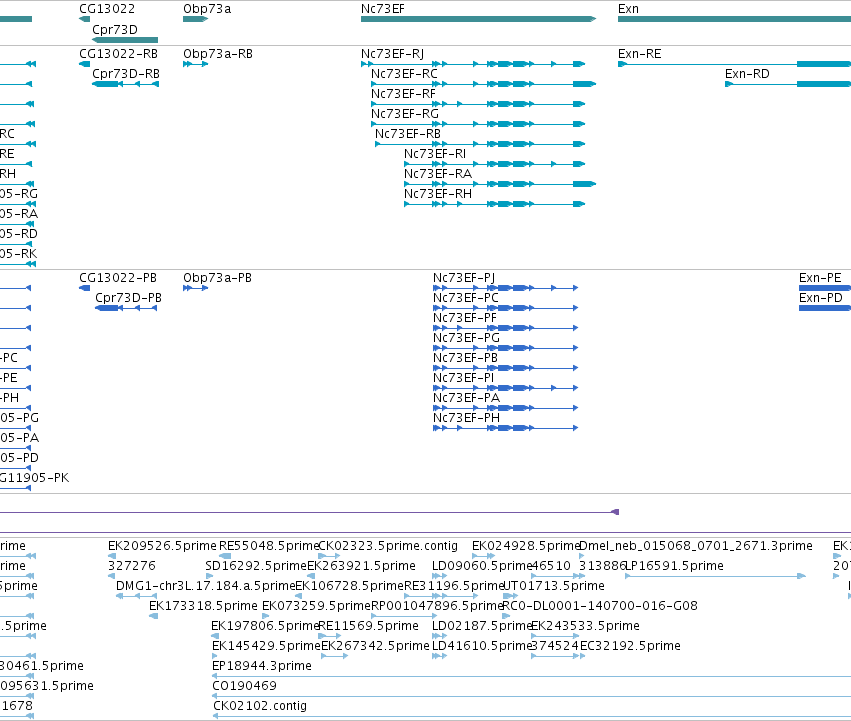Click transcript label Nc73EF-RB
Screen dimensions: 851x721
pos(408,134)
